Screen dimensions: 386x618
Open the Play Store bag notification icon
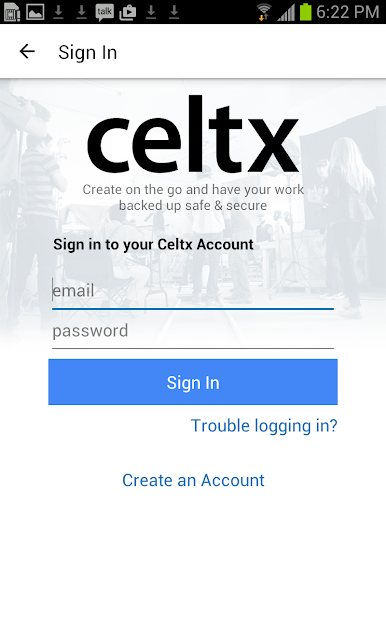pyautogui.click(x=128, y=13)
